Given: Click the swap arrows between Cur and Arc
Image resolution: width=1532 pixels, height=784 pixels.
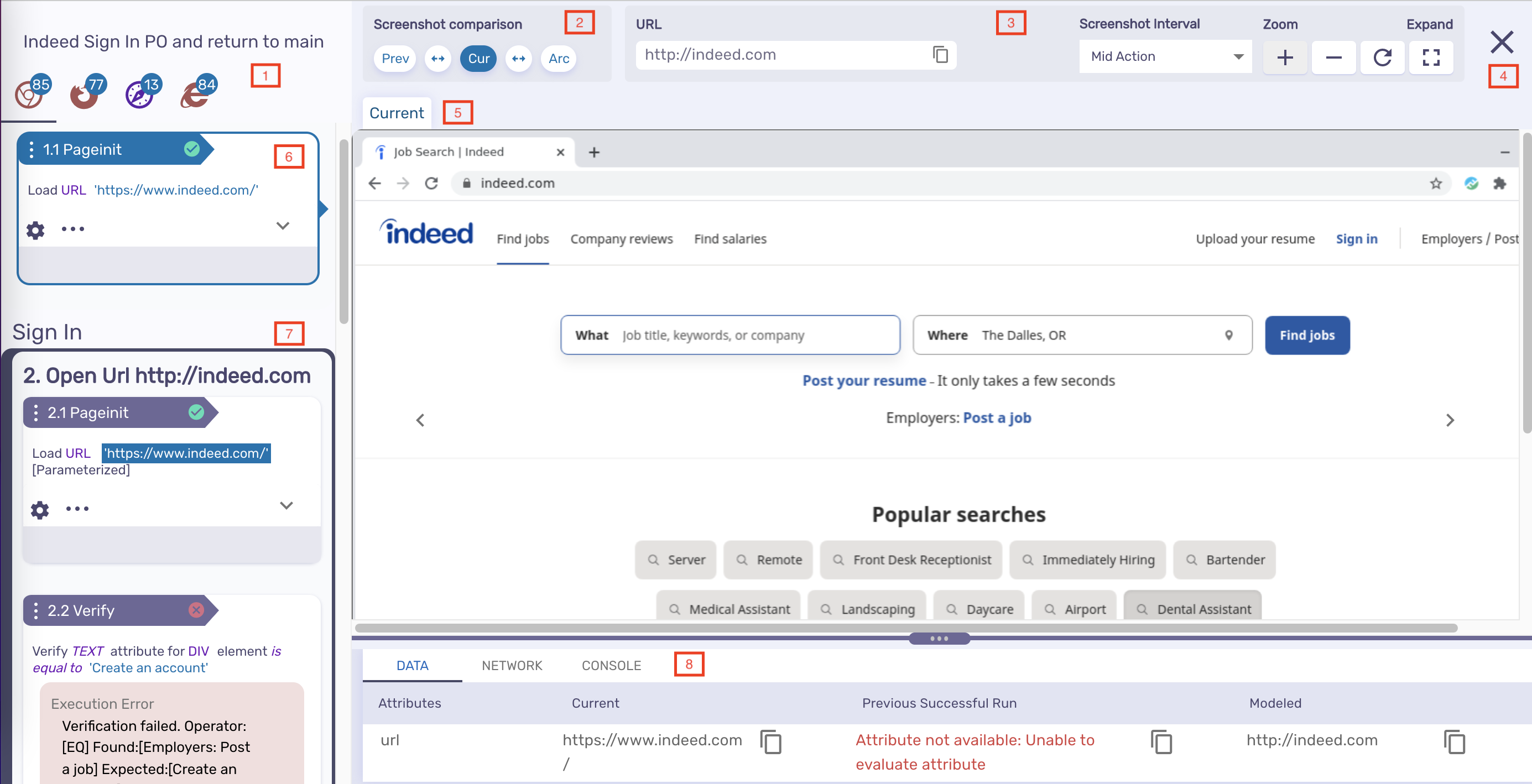Looking at the screenshot, I should (x=519, y=58).
